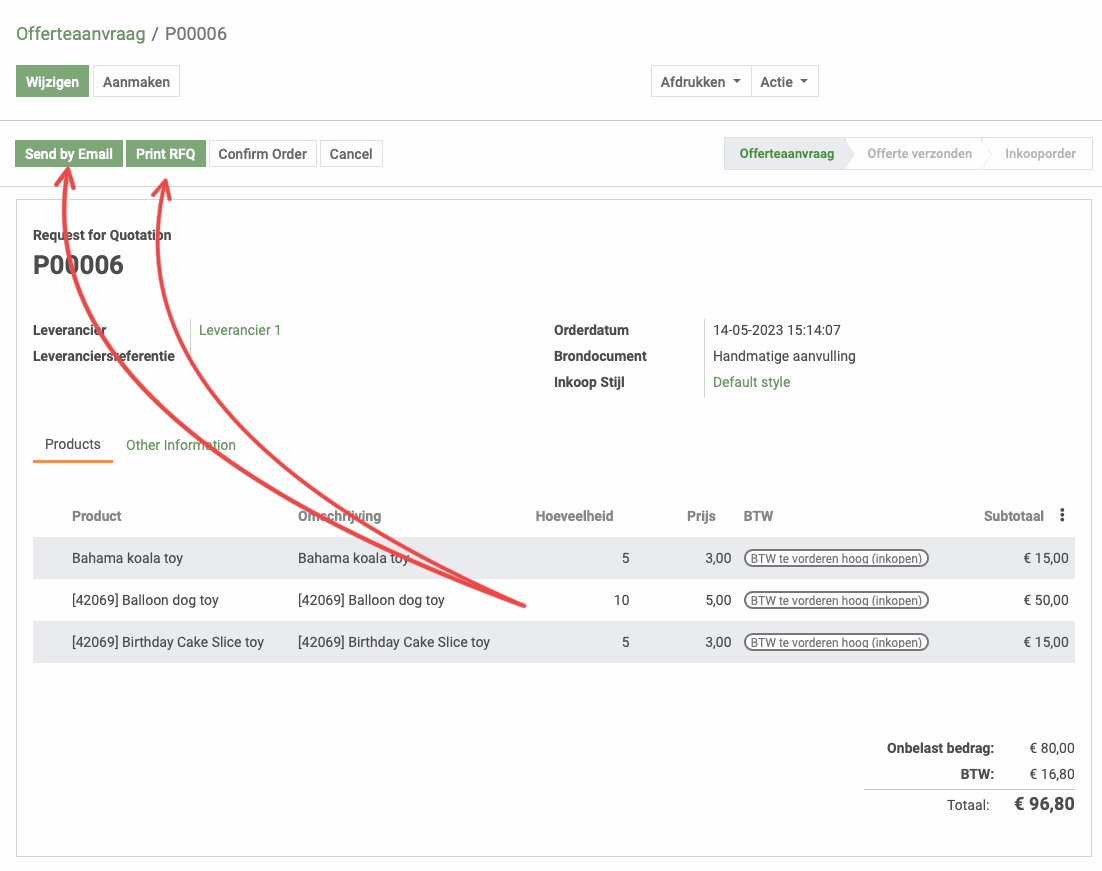
Task: Sort by the Prijs column header
Action: click(701, 516)
